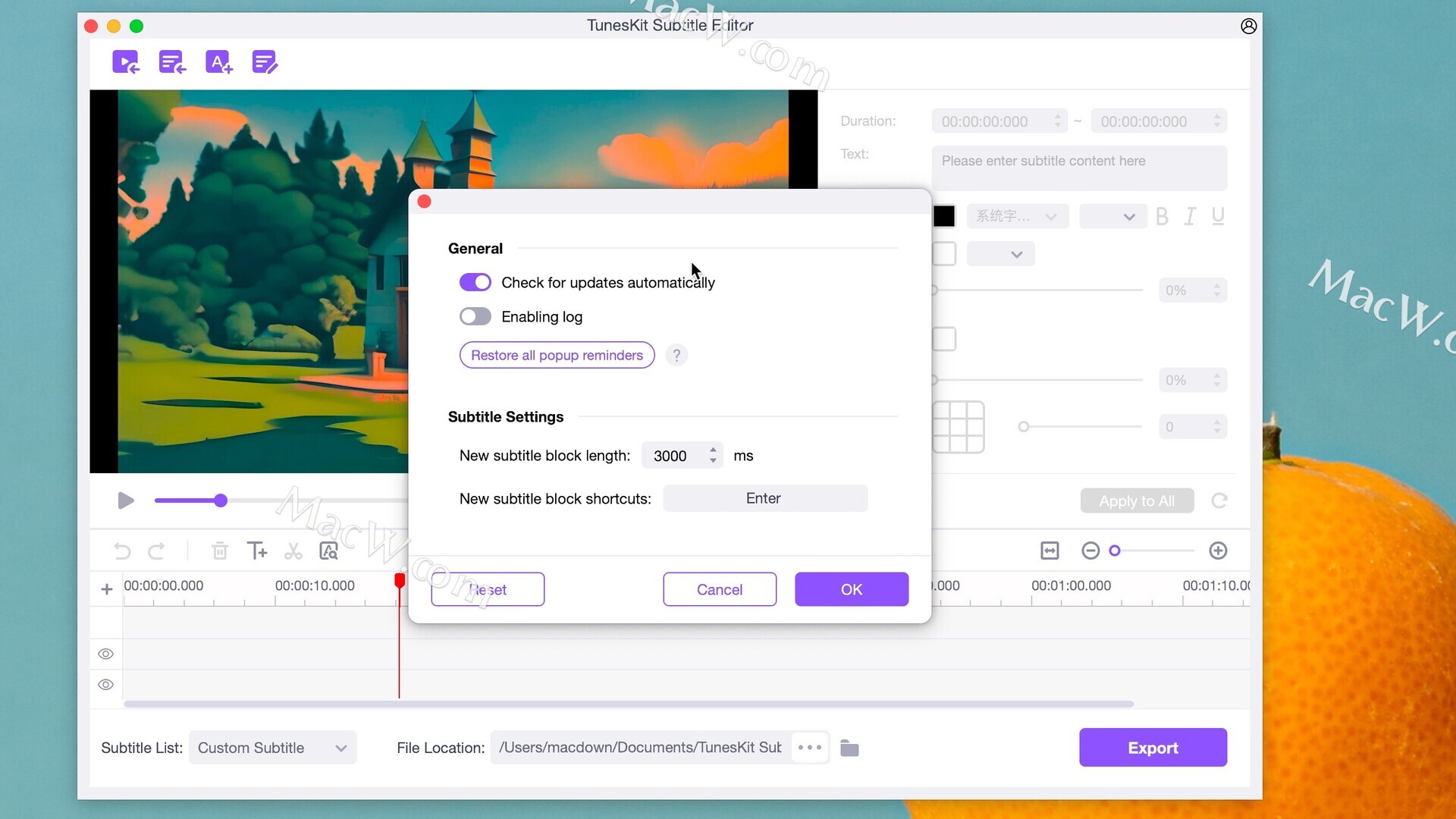Click the background color empty swatch
The image size is (1456, 819).
pyautogui.click(x=944, y=339)
